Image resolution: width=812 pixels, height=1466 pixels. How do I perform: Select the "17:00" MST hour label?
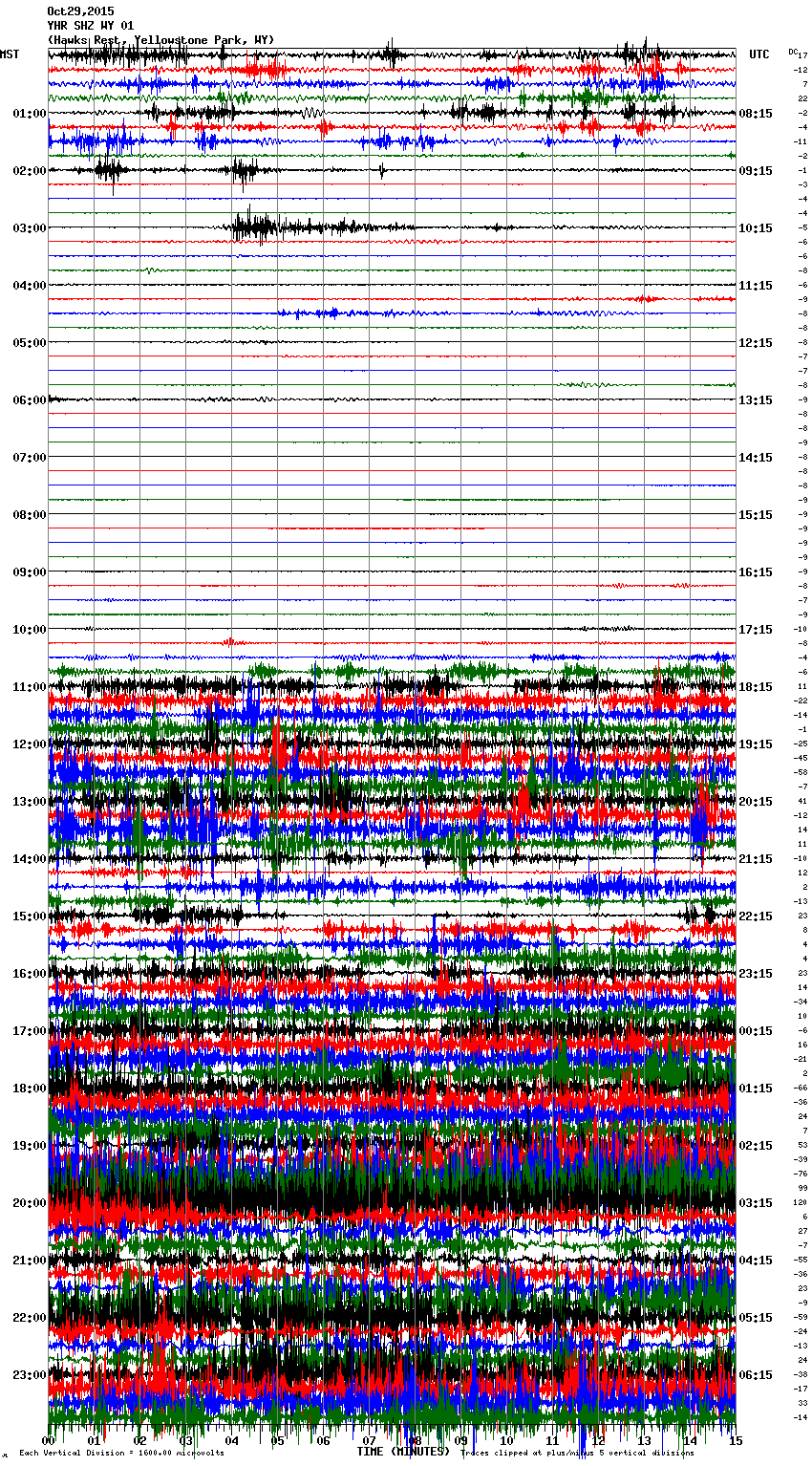pos(30,1031)
